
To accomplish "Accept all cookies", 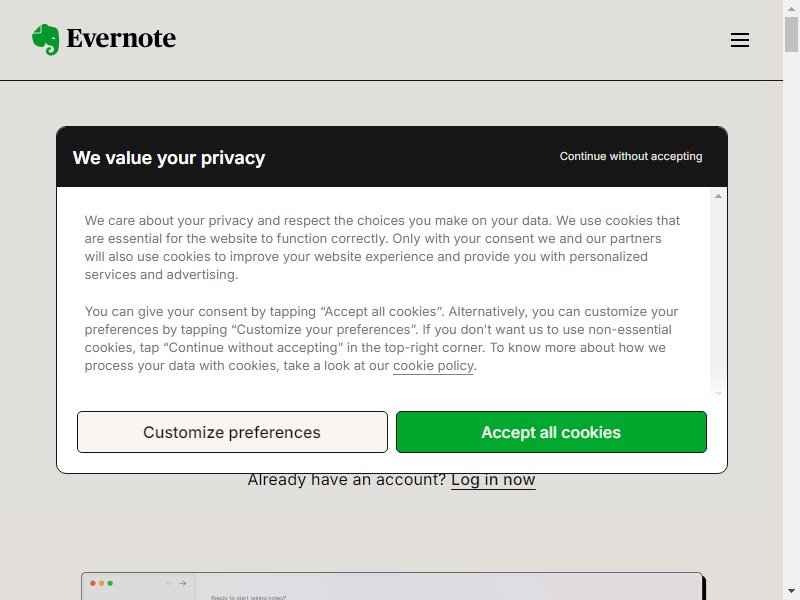I will click(x=551, y=432).
